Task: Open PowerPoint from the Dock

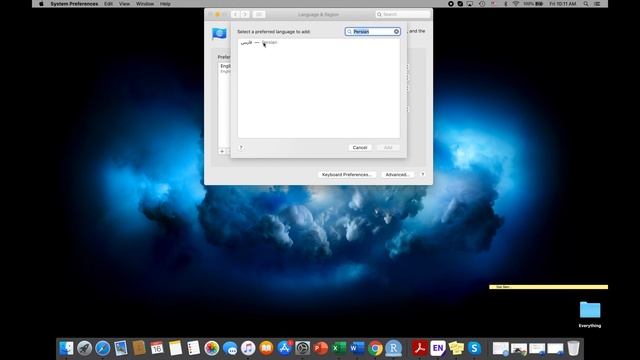Action: [321, 348]
